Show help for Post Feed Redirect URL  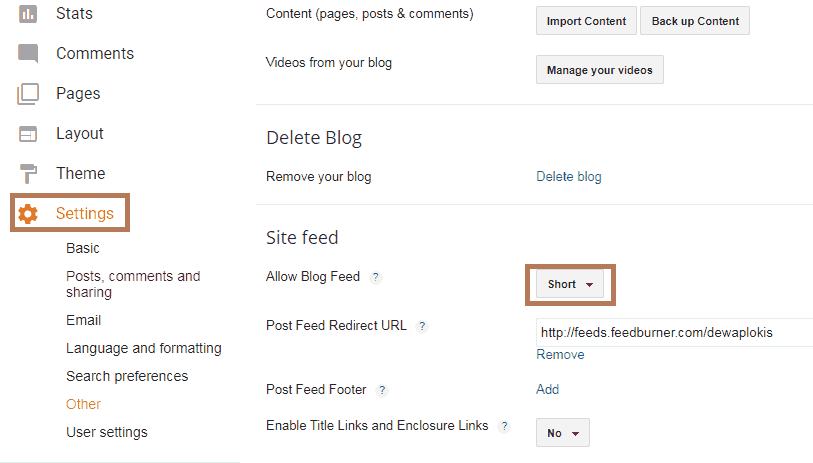[422, 326]
